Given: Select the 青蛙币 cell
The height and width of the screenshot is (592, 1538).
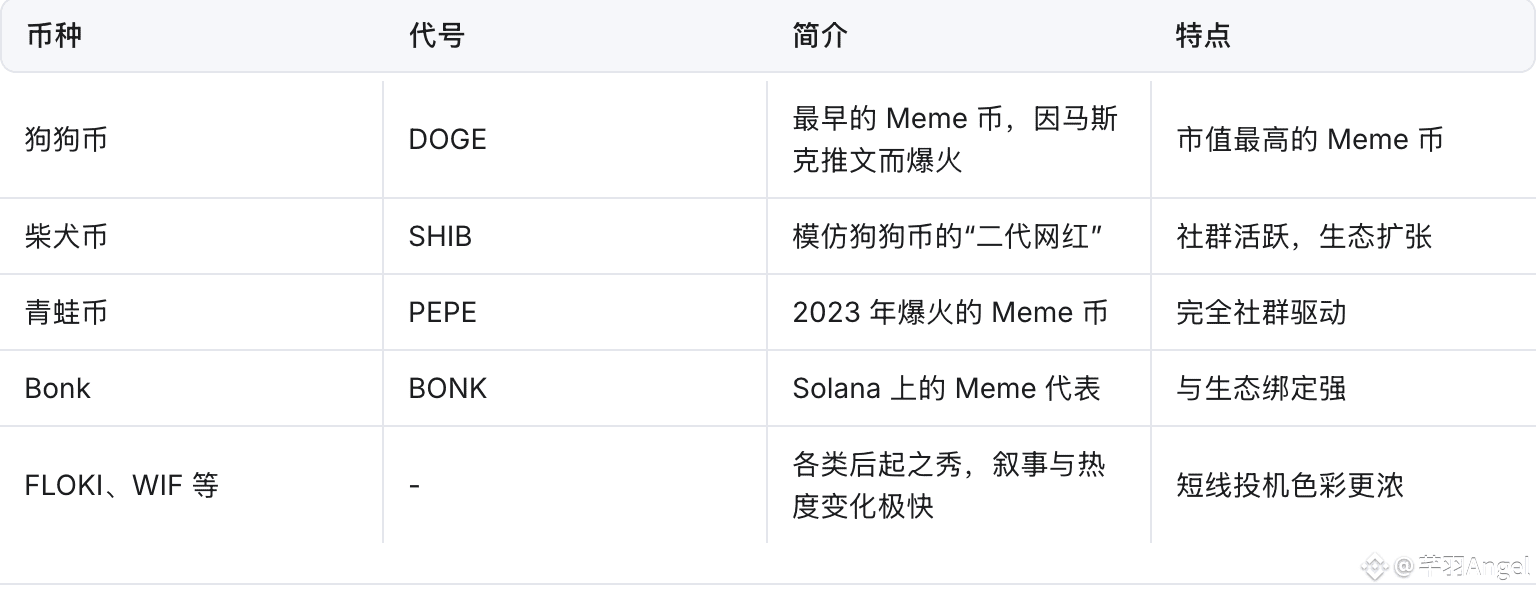Looking at the screenshot, I should point(66,312).
